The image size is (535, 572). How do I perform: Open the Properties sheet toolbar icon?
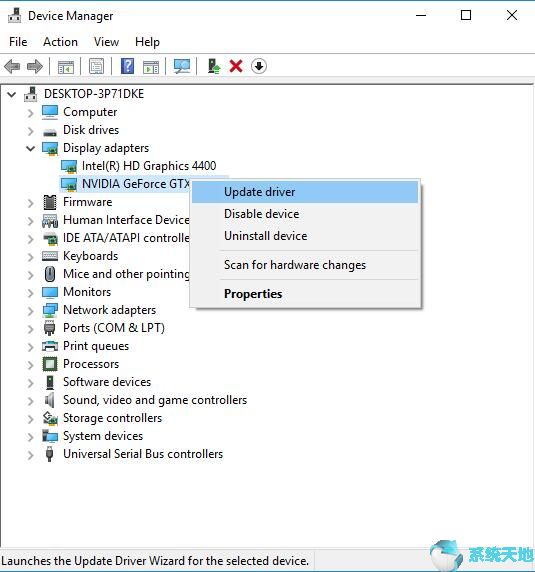click(96, 66)
